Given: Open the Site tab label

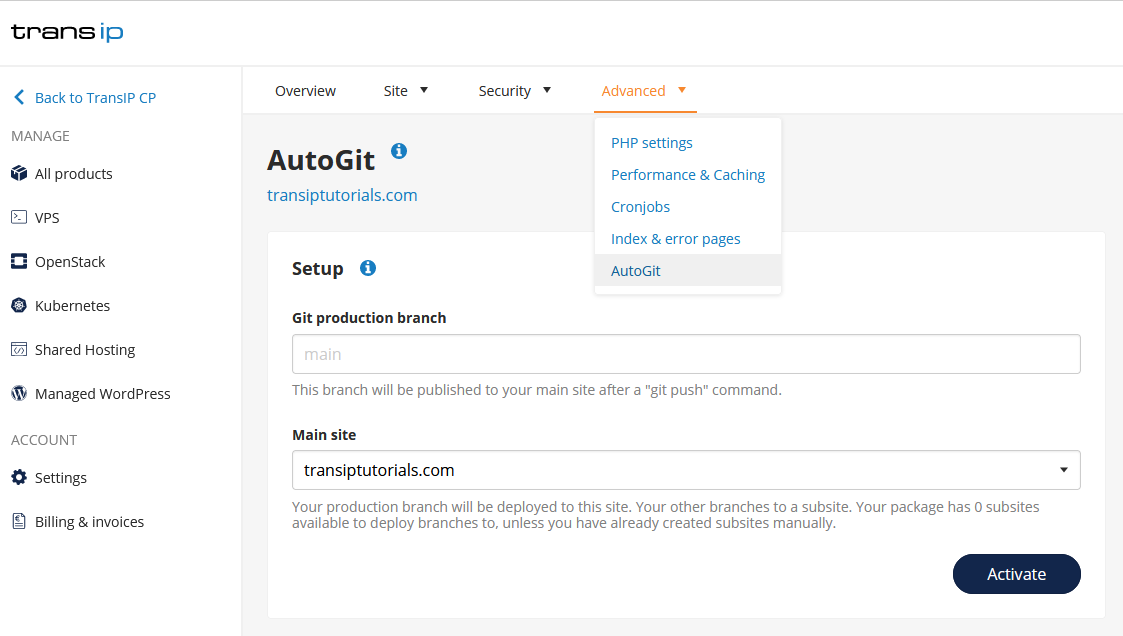Looking at the screenshot, I should (x=395, y=91).
